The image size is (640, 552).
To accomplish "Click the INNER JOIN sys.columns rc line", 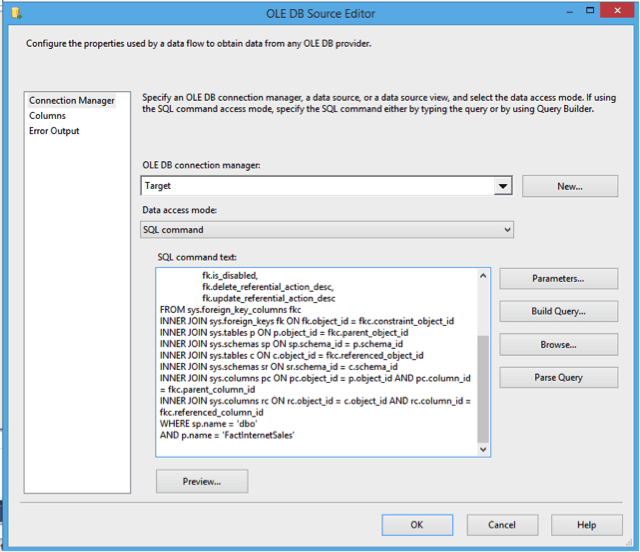I will click(315, 406).
